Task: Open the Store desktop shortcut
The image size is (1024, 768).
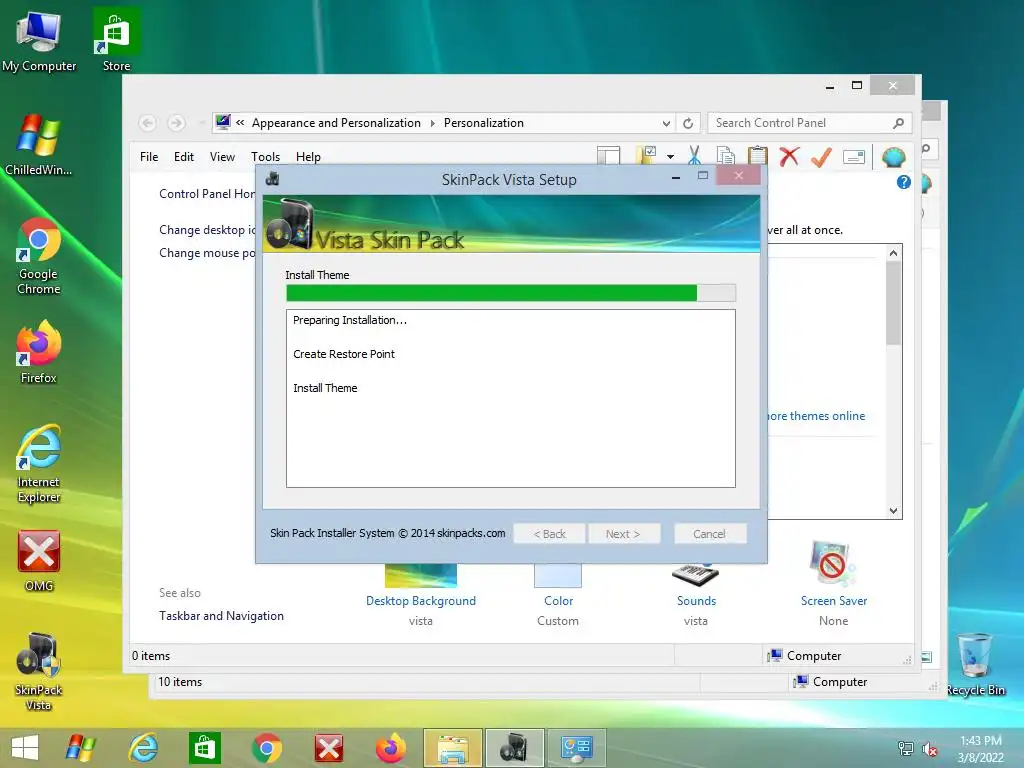Action: coord(116,40)
